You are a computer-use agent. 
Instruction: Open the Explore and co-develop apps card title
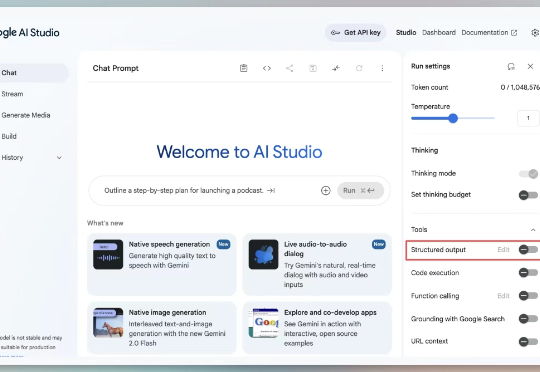click(330, 312)
